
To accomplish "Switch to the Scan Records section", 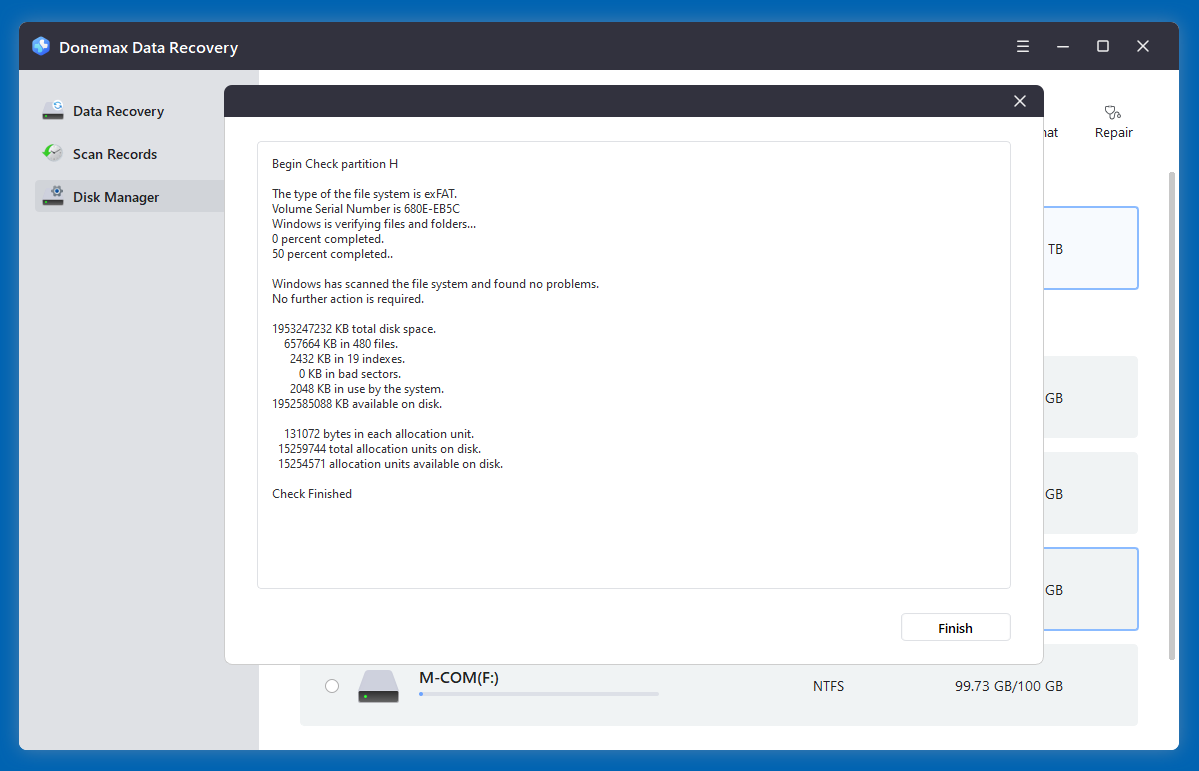I will [x=115, y=153].
